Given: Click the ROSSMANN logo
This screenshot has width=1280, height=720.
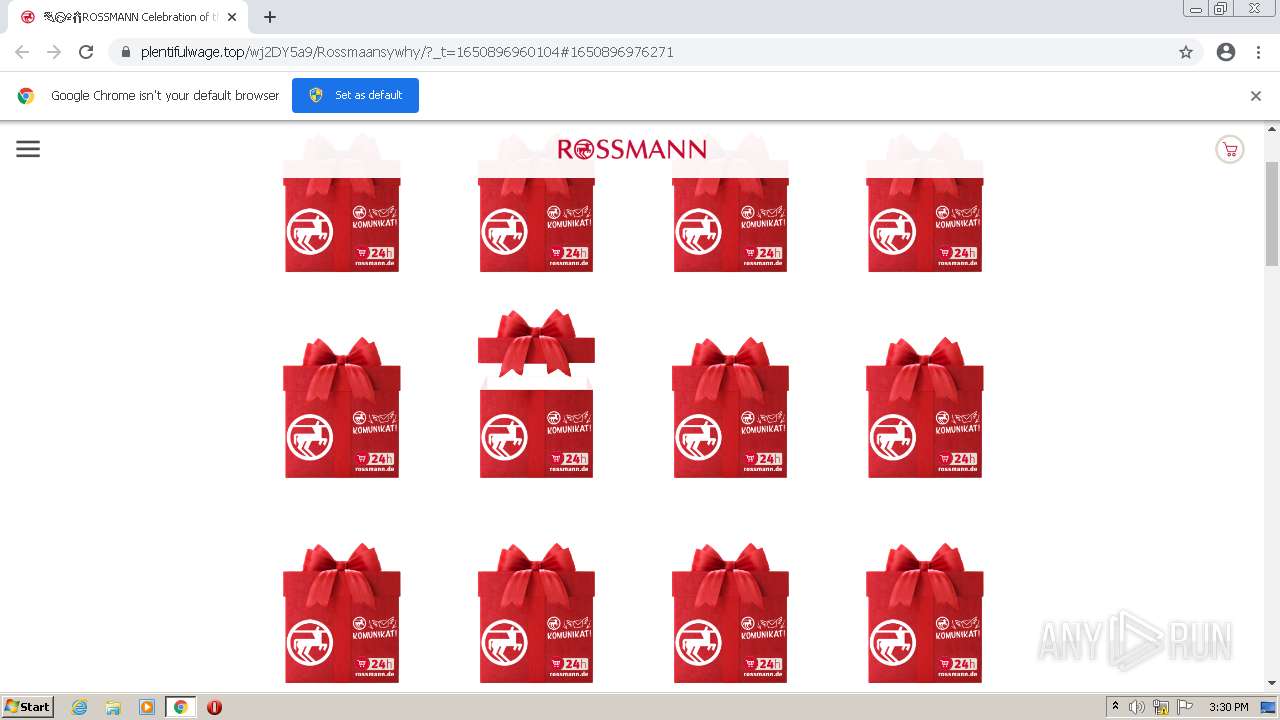Looking at the screenshot, I should click(x=632, y=149).
